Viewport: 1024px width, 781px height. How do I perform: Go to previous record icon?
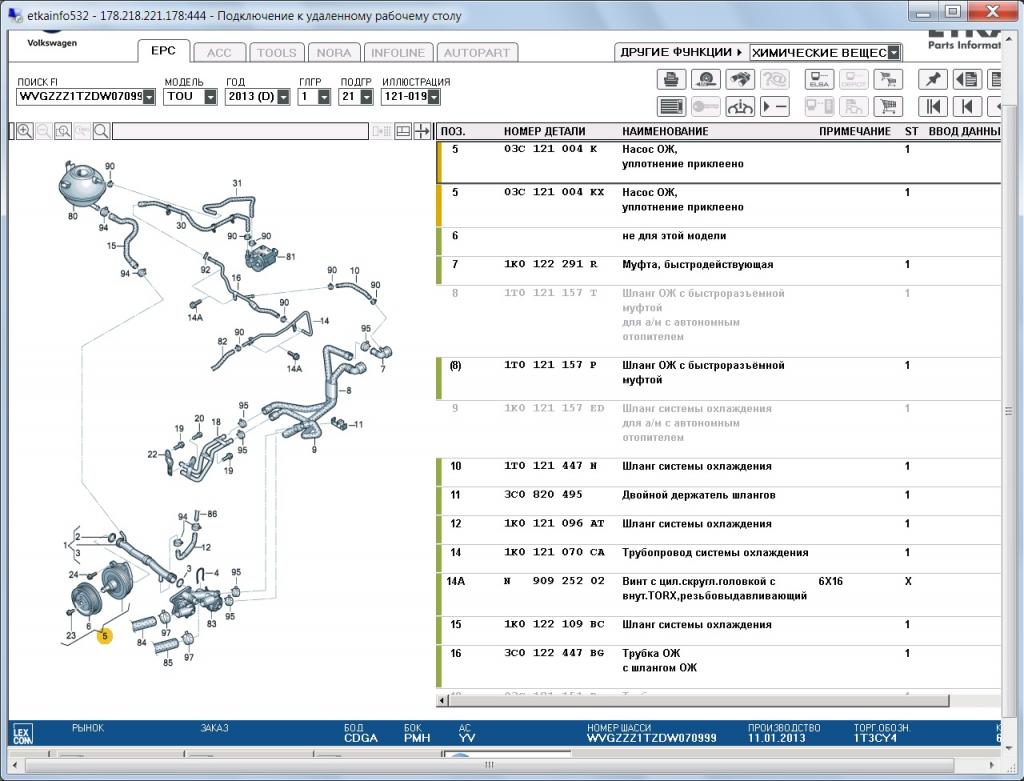[x=967, y=106]
